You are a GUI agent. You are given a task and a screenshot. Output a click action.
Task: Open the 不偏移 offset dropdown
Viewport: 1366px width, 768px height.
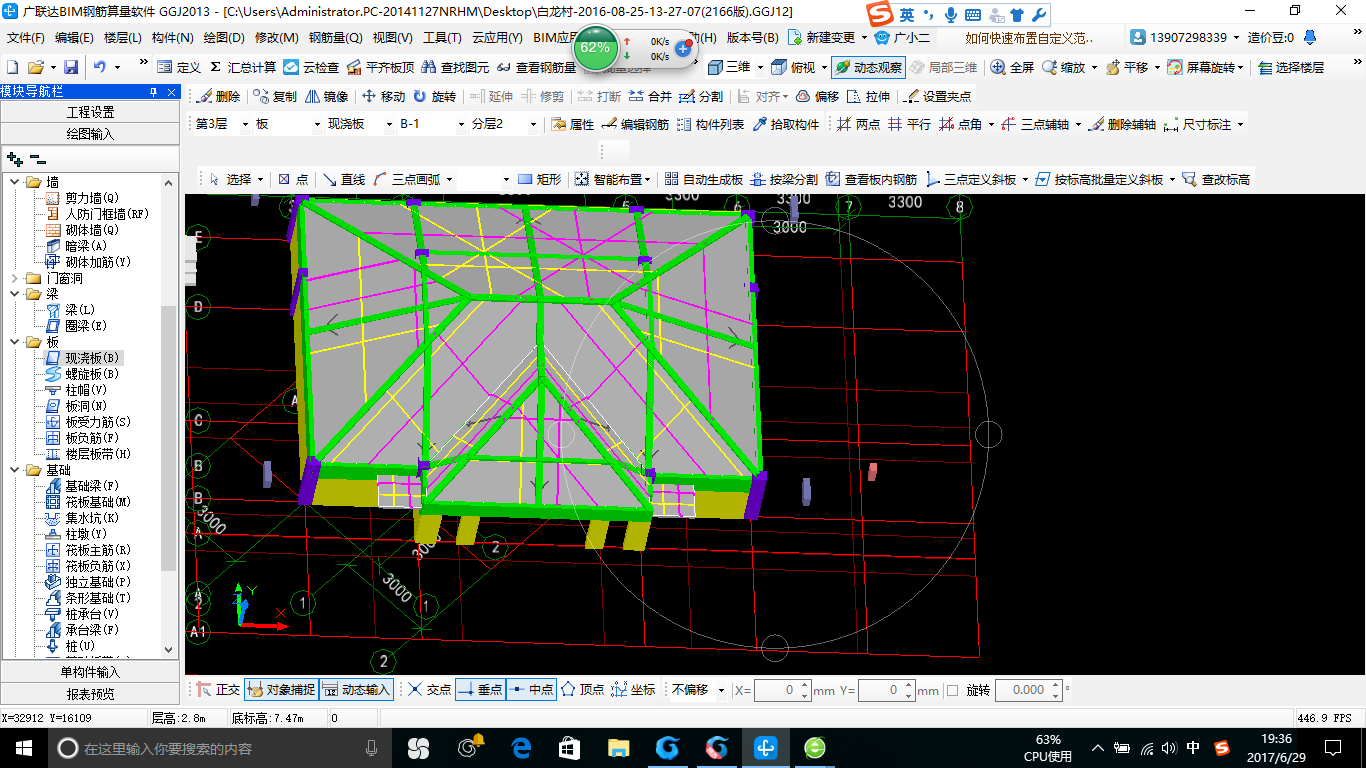pyautogui.click(x=721, y=690)
